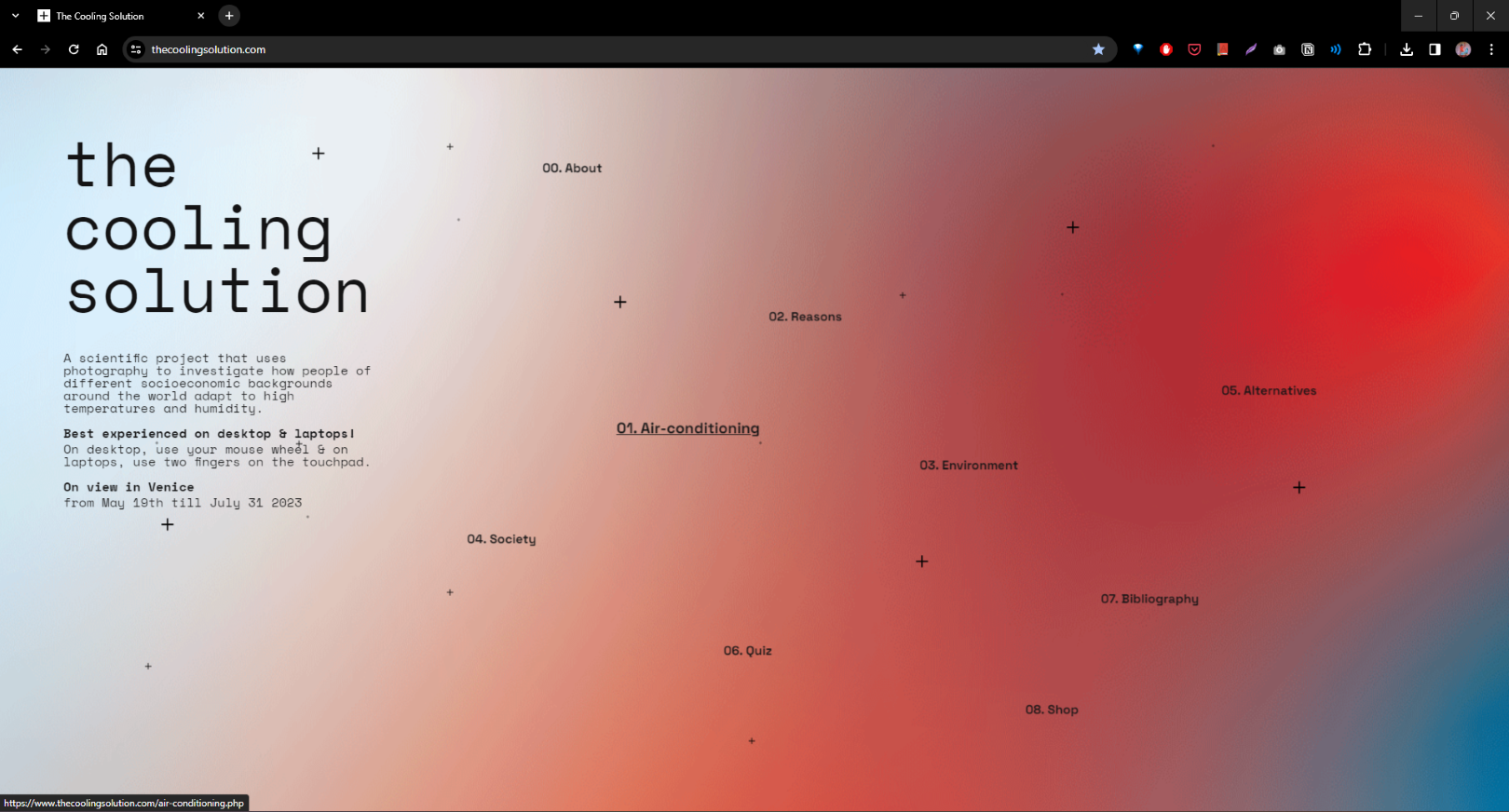This screenshot has height=812, width=1509.
Task: Minimize the browser window
Action: click(x=1419, y=16)
